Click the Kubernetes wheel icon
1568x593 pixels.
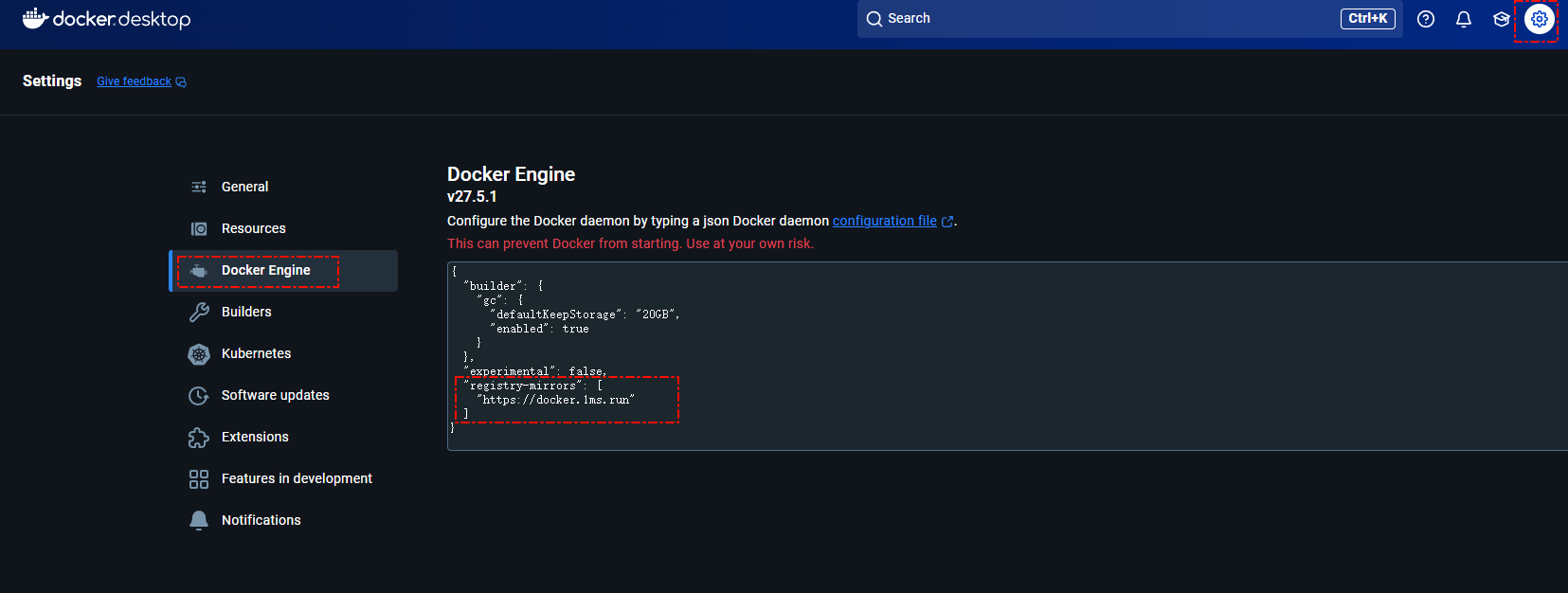coord(199,354)
